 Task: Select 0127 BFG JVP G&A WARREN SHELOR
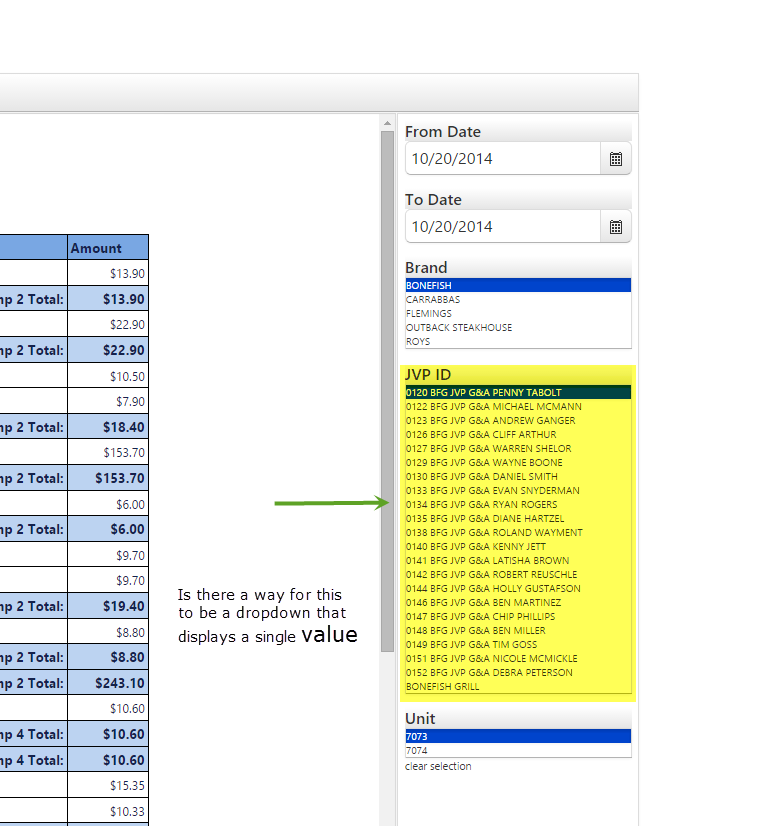coord(518,448)
